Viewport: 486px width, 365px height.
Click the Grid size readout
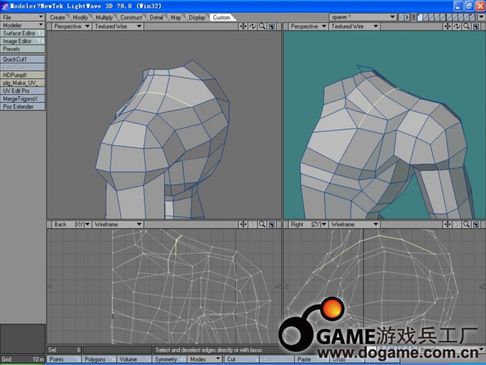(x=23, y=359)
